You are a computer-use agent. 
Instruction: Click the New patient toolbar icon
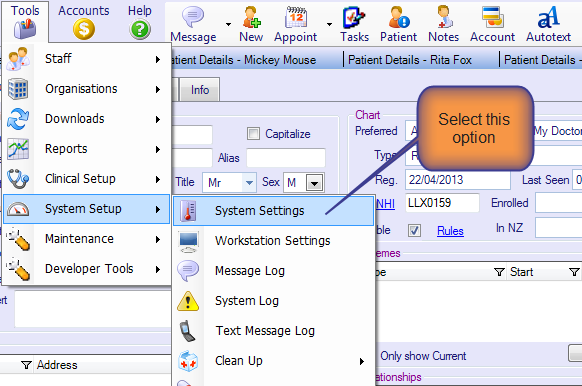tap(251, 17)
